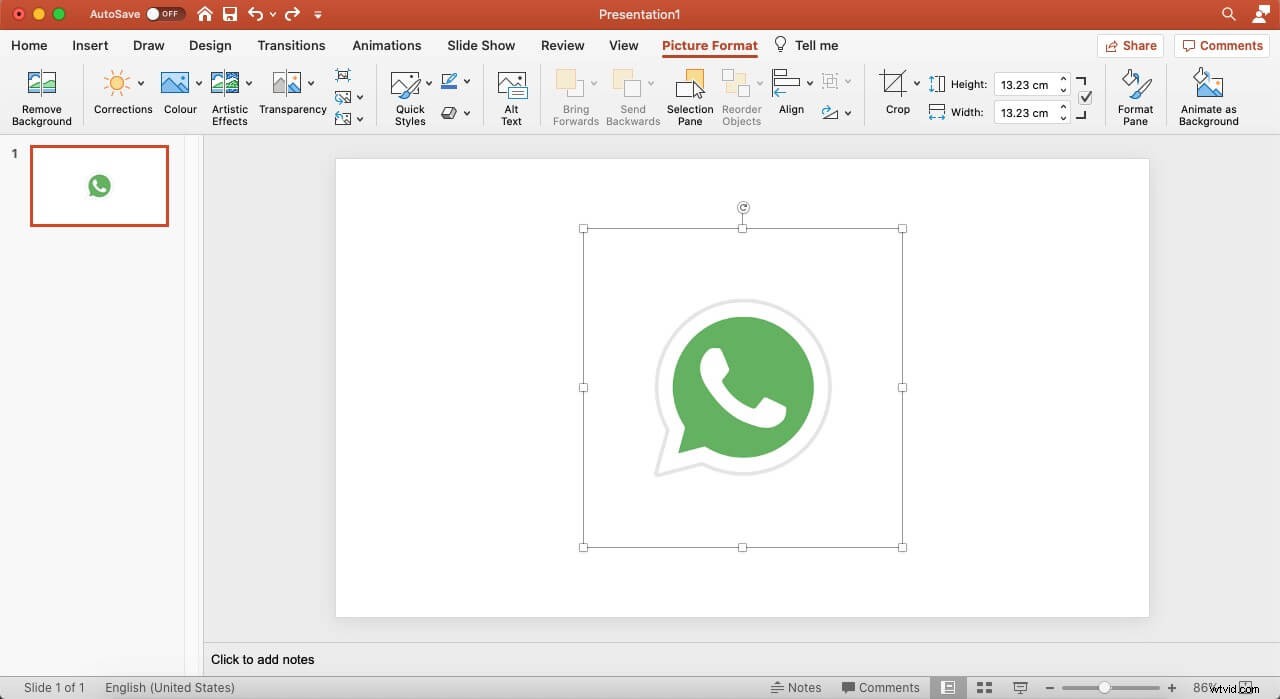Expand the Quick Styles dropdown arrow

[x=428, y=83]
